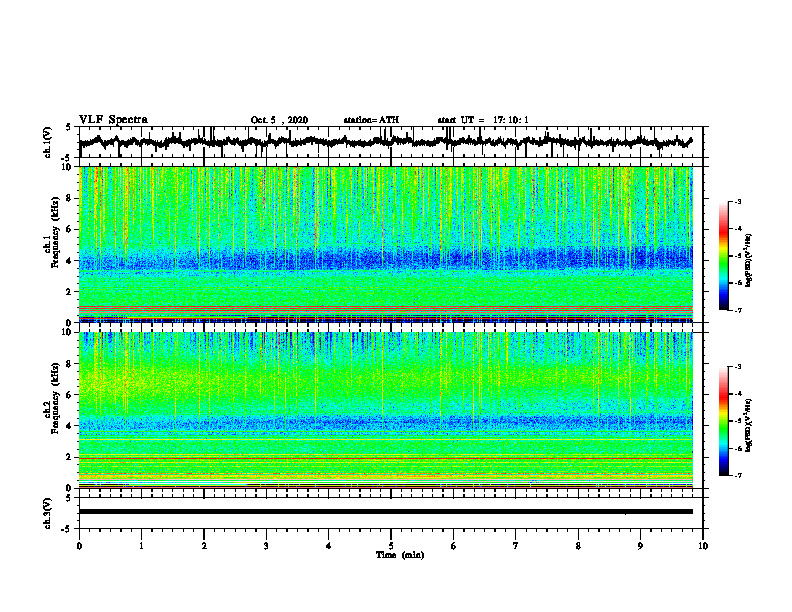
Task: Click the '5' tick on the ch.1(V) axis
Action: coord(69,128)
